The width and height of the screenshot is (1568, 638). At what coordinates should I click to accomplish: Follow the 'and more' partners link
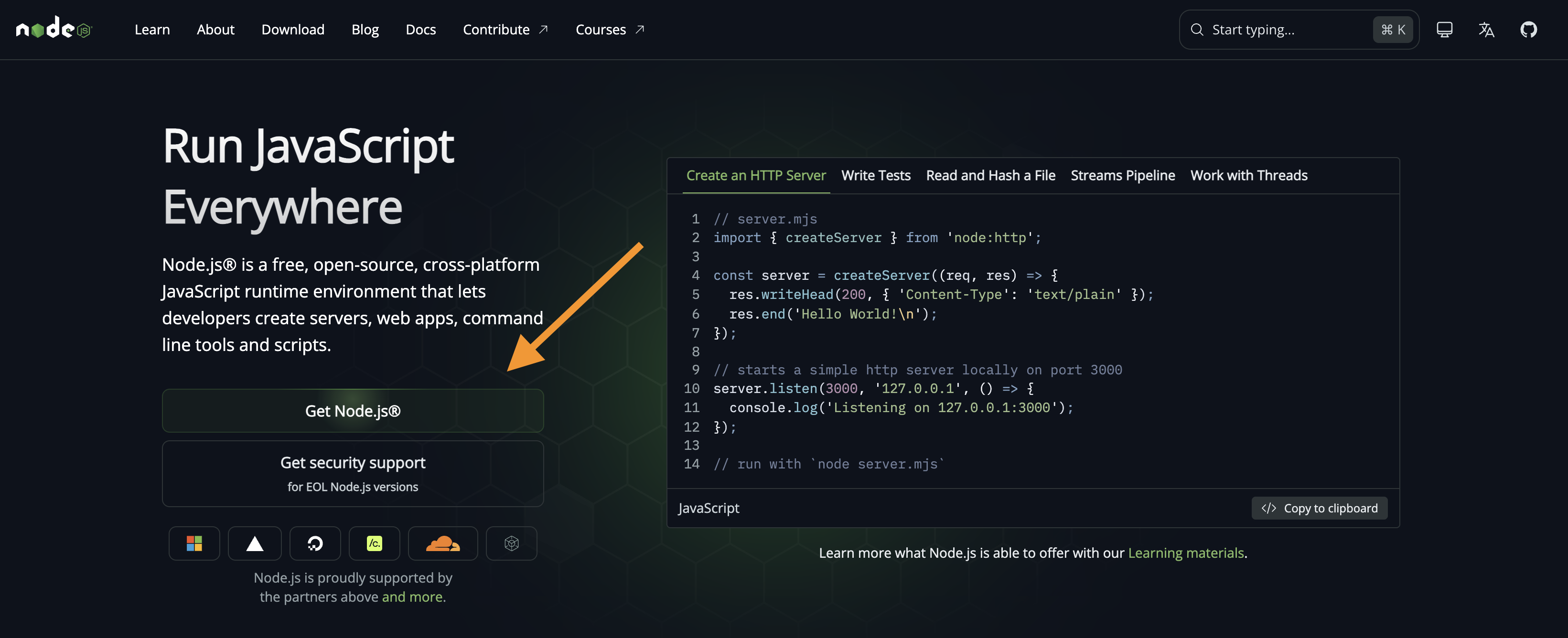pos(413,596)
